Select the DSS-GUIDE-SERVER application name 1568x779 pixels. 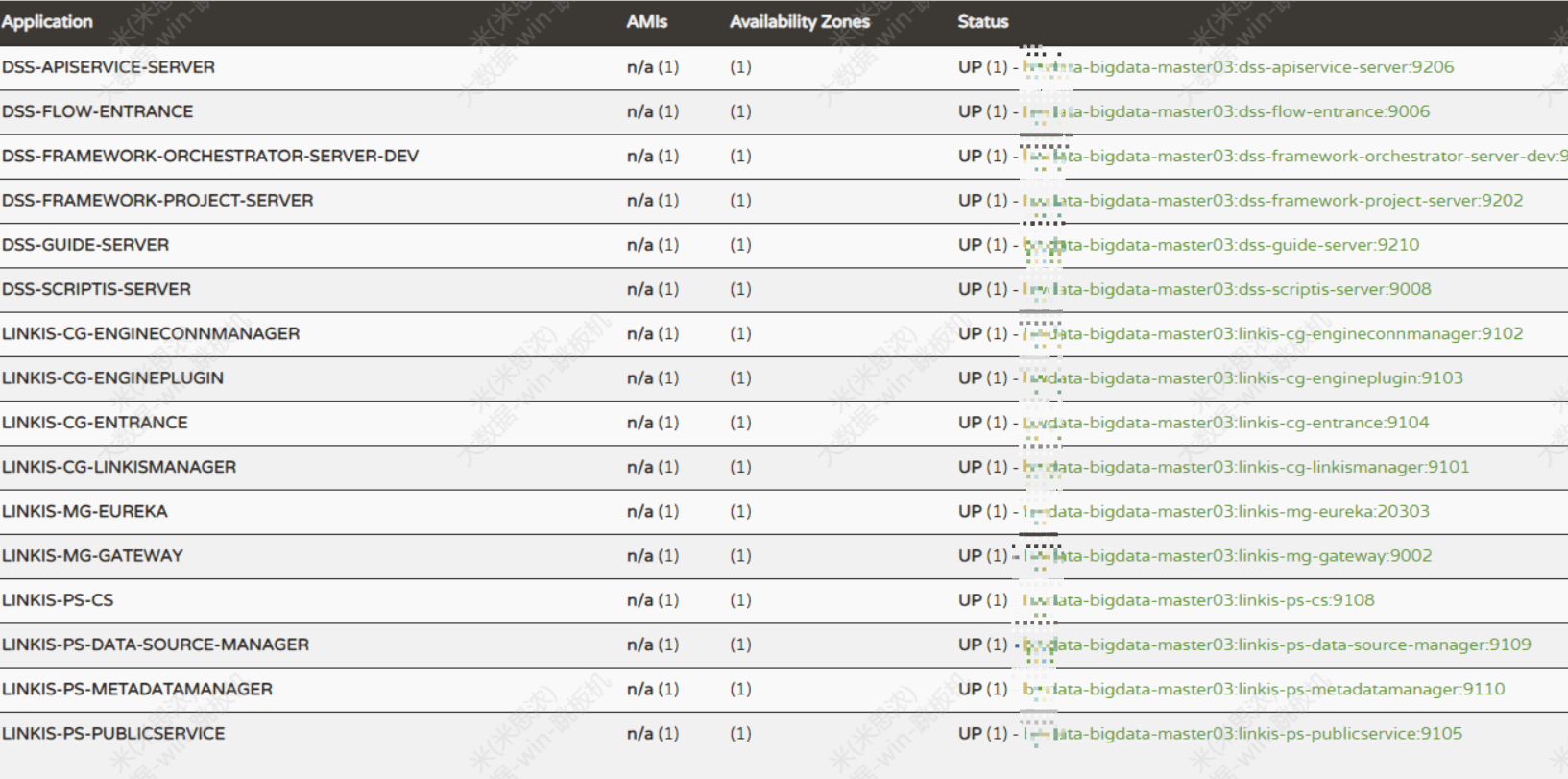point(85,245)
